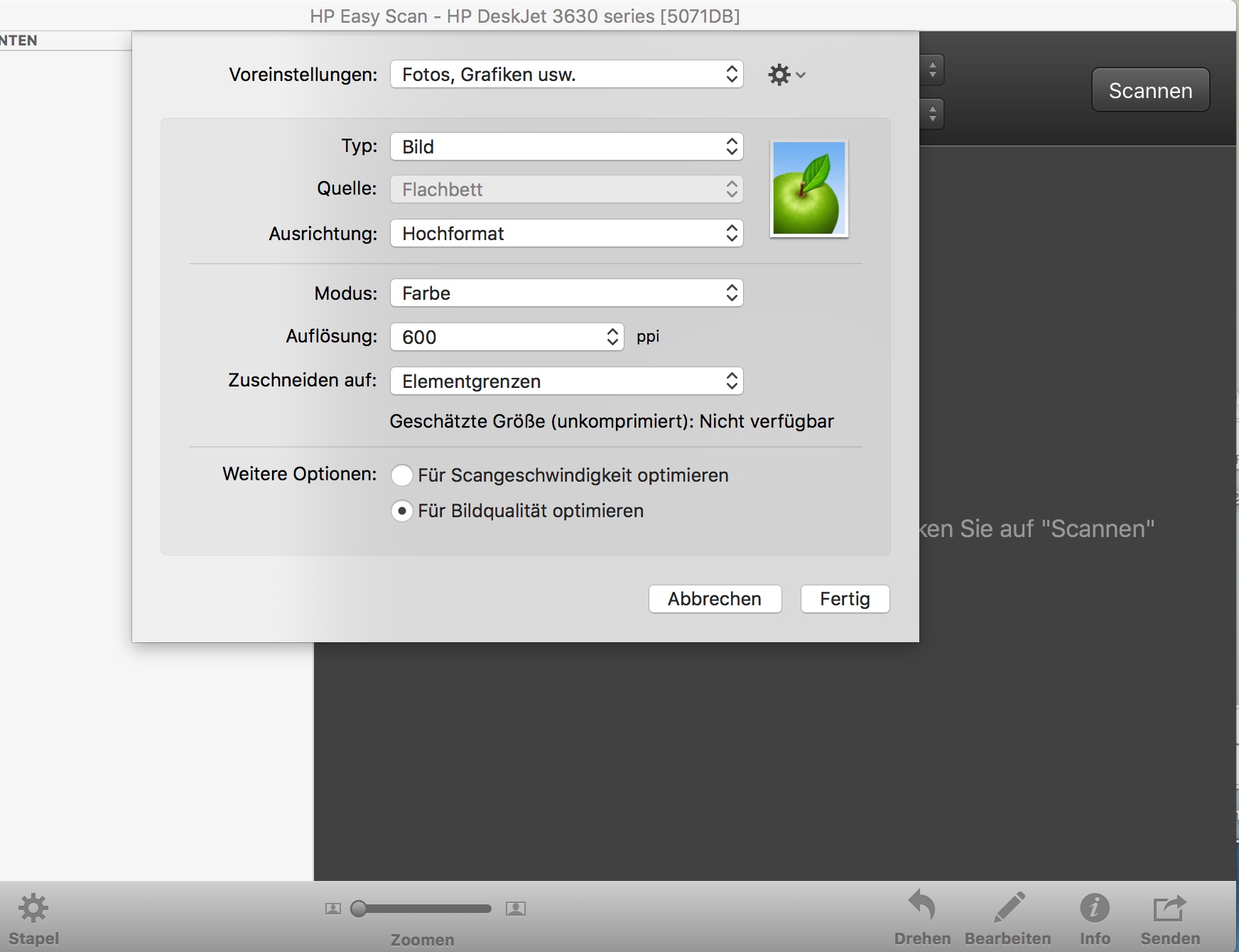Click the Bearbeiten pencil icon
The width and height of the screenshot is (1239, 952).
[x=1008, y=907]
